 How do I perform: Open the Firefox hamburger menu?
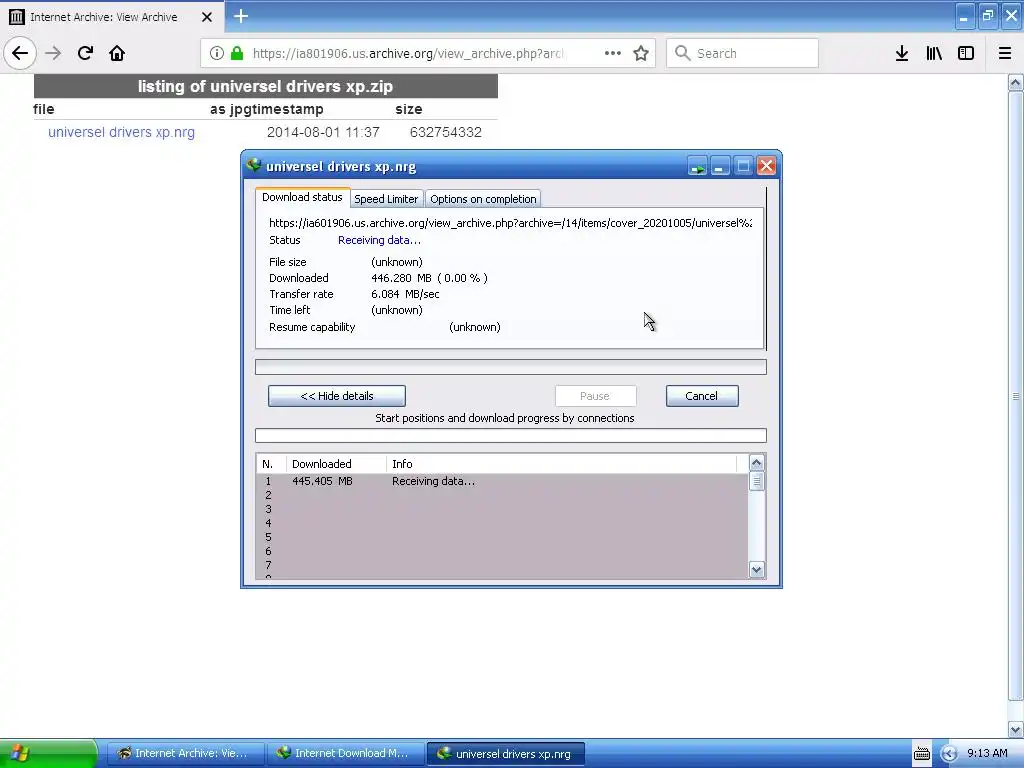pyautogui.click(x=1005, y=53)
